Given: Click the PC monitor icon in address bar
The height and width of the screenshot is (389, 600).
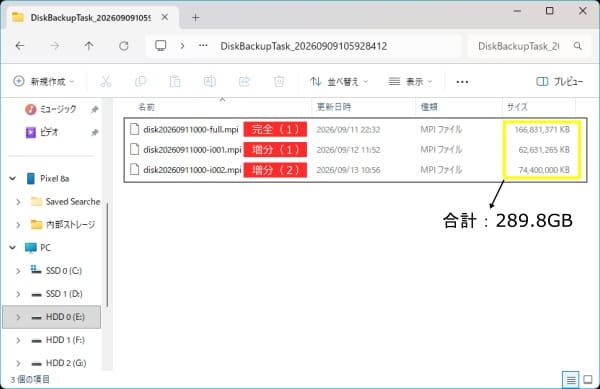Looking at the screenshot, I should (161, 46).
